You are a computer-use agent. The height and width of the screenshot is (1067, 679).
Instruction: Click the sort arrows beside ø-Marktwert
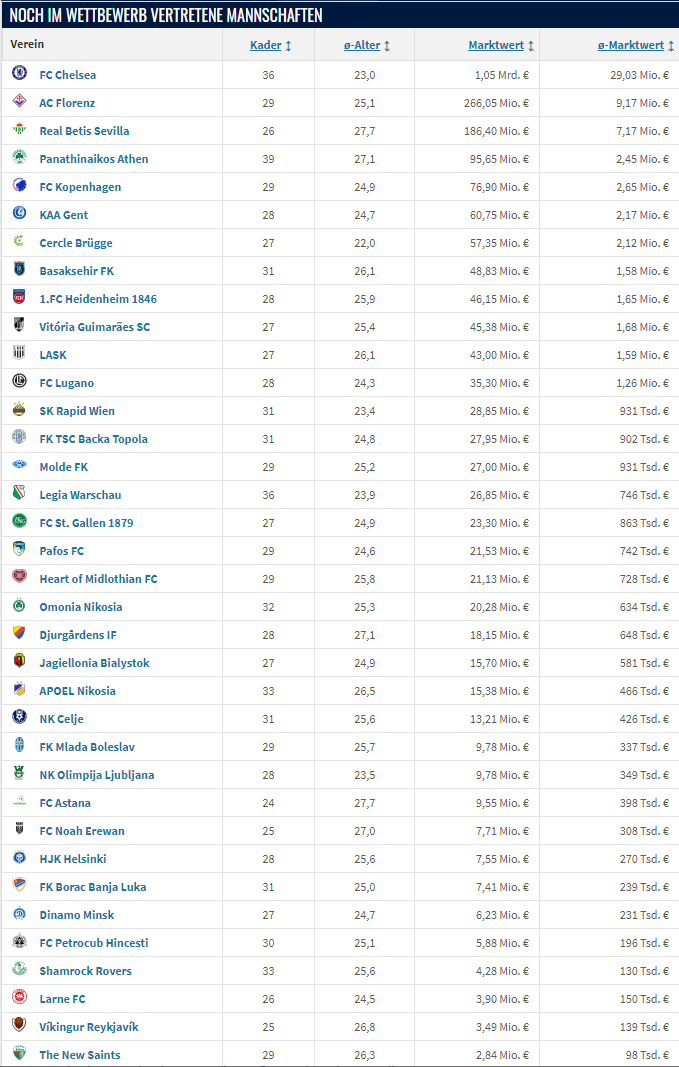click(671, 46)
